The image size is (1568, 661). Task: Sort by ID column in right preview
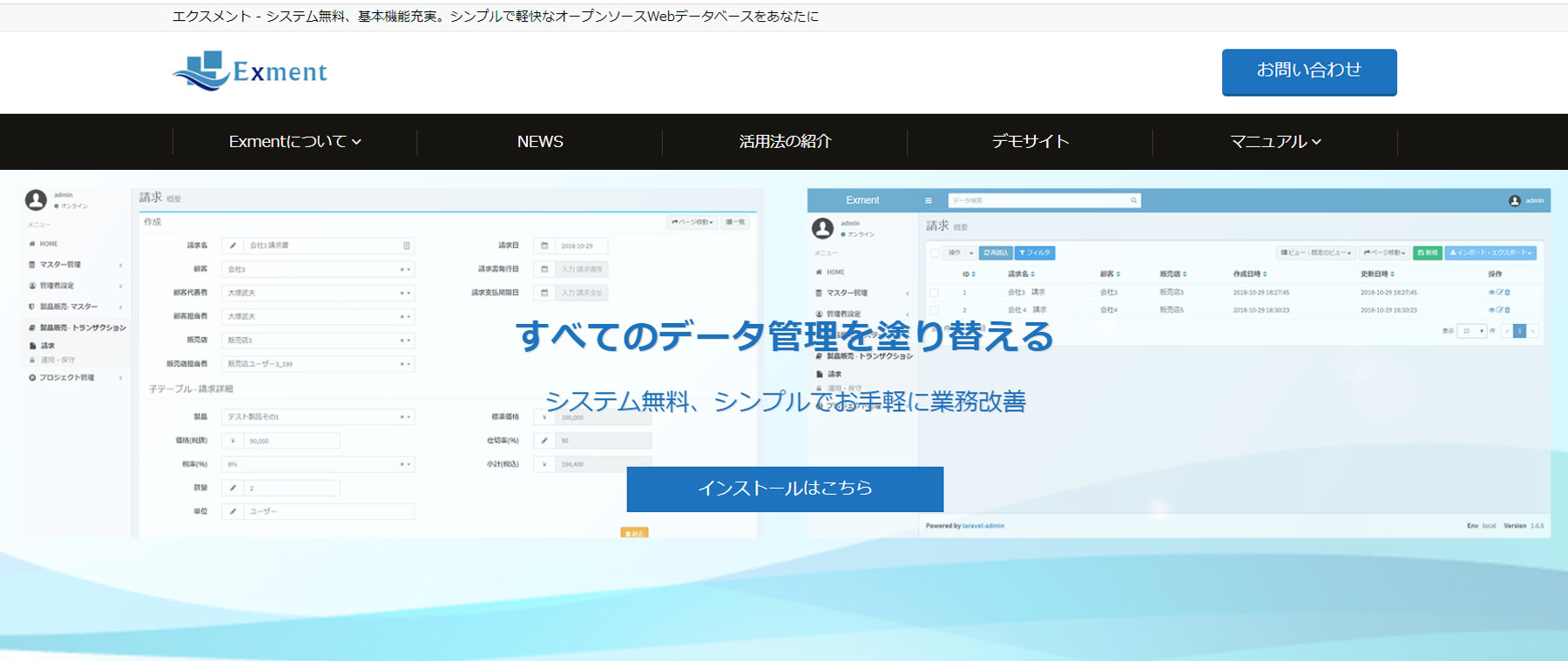coord(969,273)
